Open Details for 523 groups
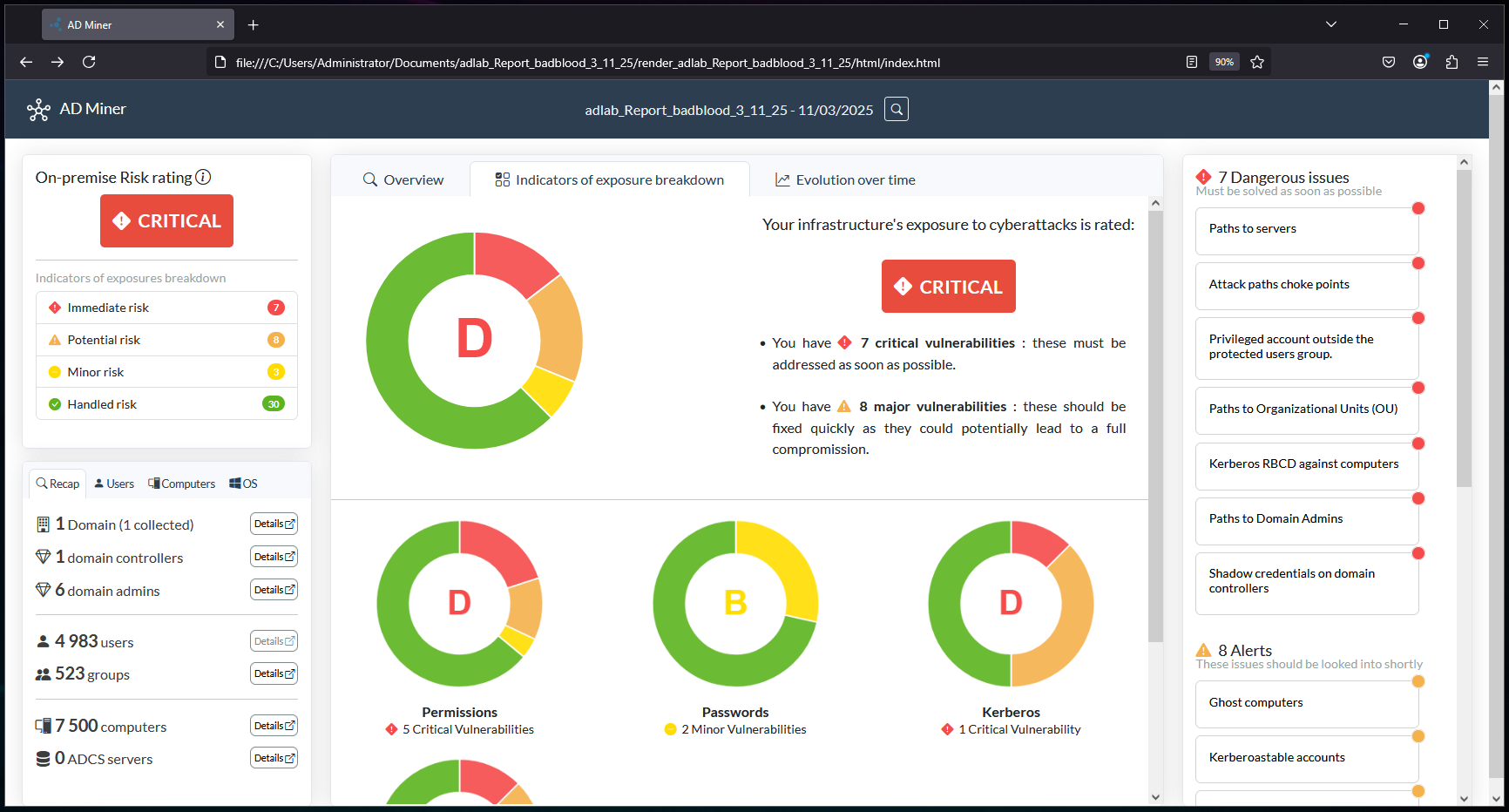 click(x=274, y=673)
